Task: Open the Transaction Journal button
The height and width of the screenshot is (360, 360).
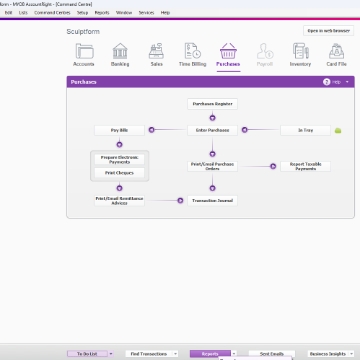Action: point(212,201)
